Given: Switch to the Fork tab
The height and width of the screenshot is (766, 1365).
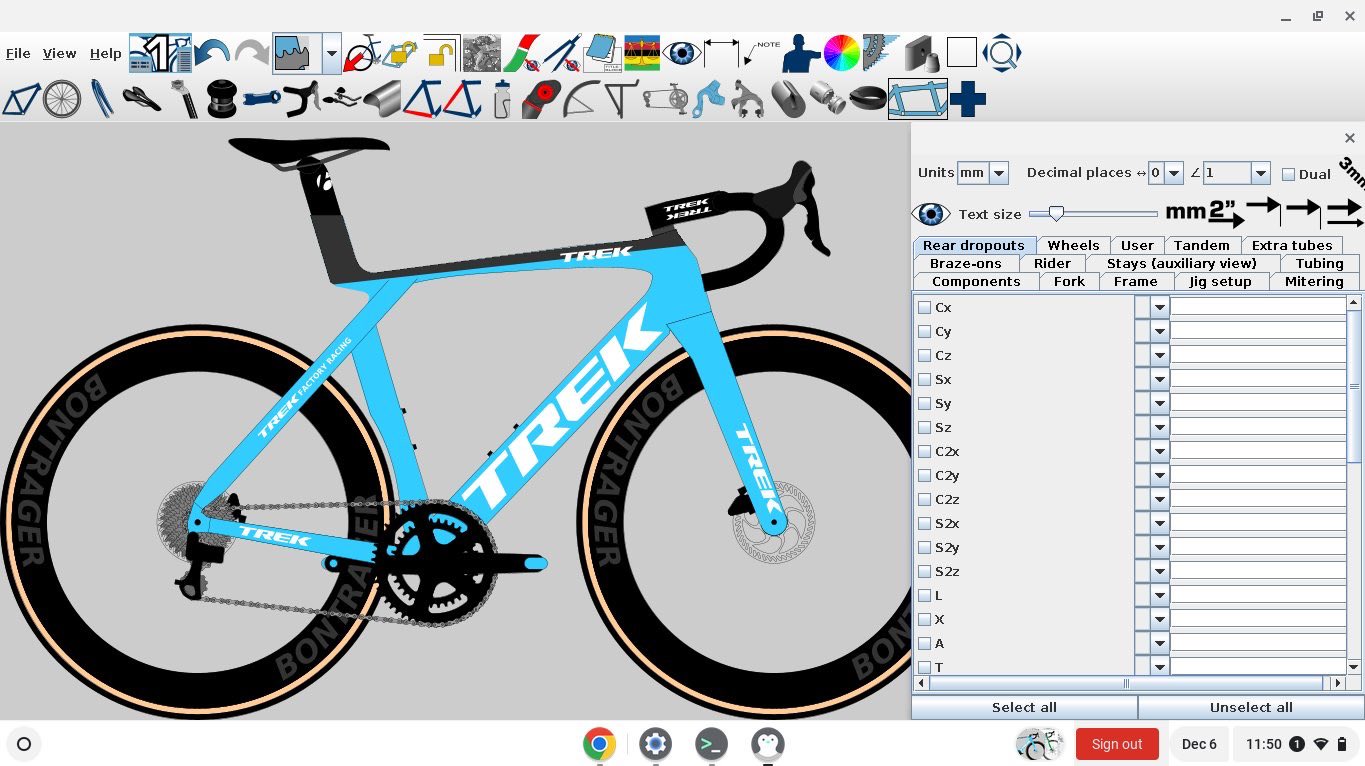Looking at the screenshot, I should point(1069,281).
